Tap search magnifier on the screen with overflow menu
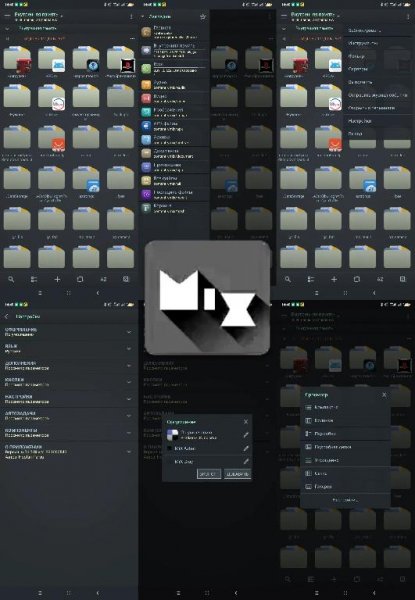The height and width of the screenshot is (600, 415). pos(288,279)
